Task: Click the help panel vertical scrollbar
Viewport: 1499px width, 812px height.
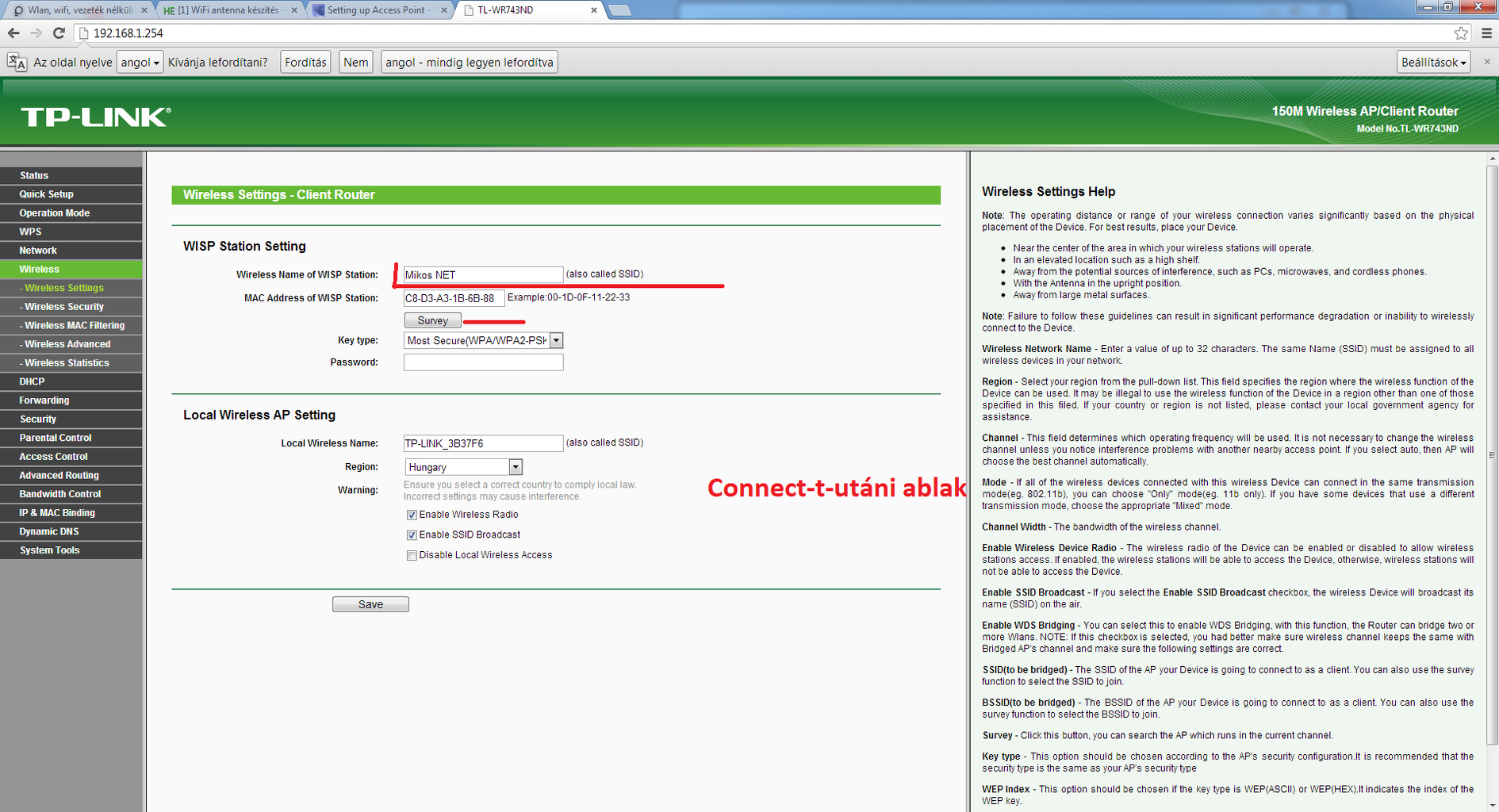Action: coord(1492,455)
